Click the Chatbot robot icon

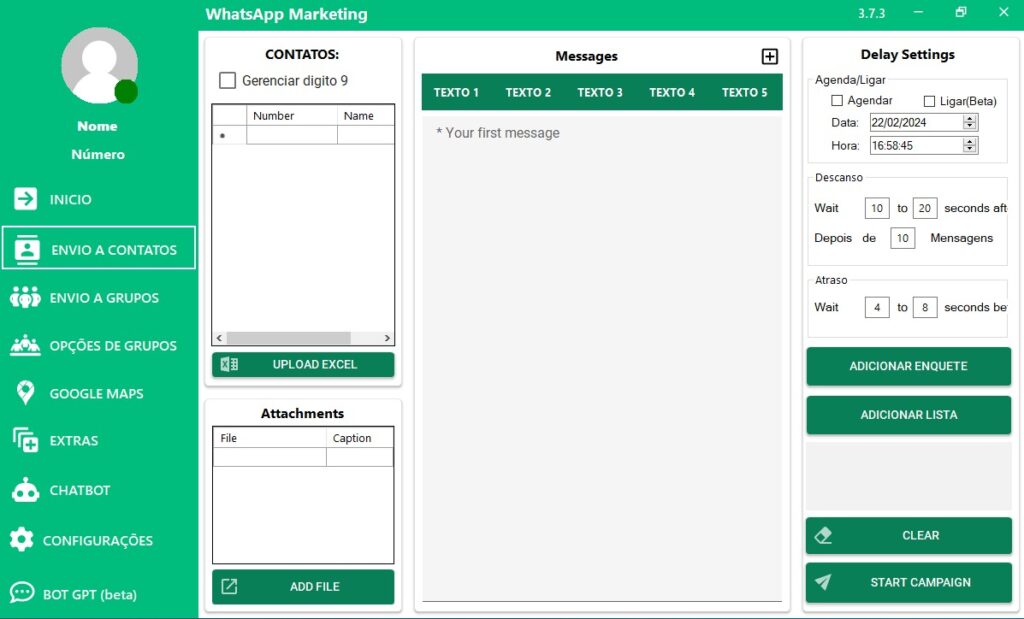point(25,490)
